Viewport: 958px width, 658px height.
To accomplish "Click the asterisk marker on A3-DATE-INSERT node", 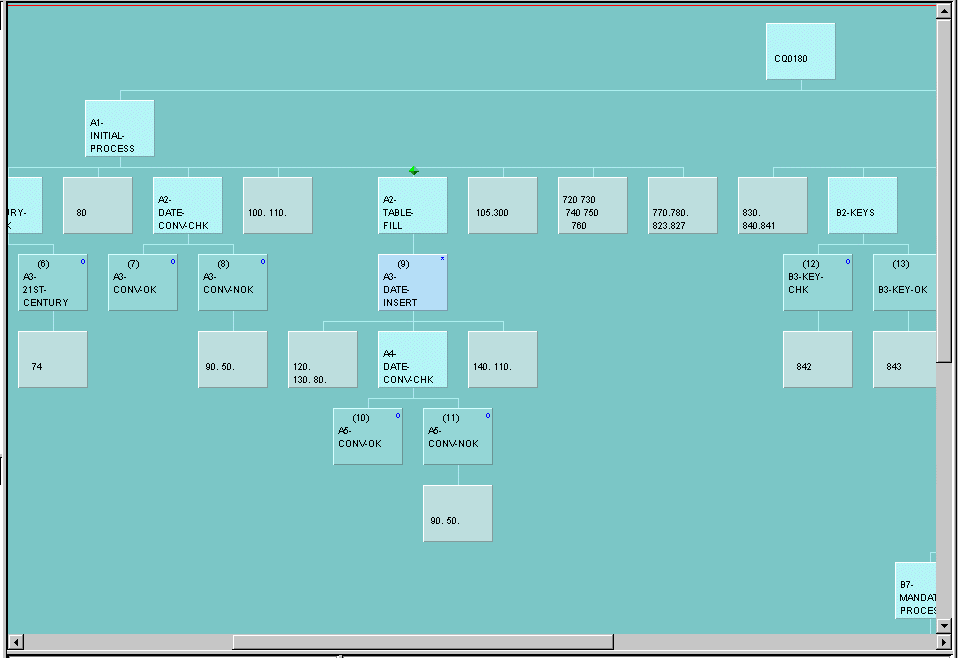I will pyautogui.click(x=442, y=260).
